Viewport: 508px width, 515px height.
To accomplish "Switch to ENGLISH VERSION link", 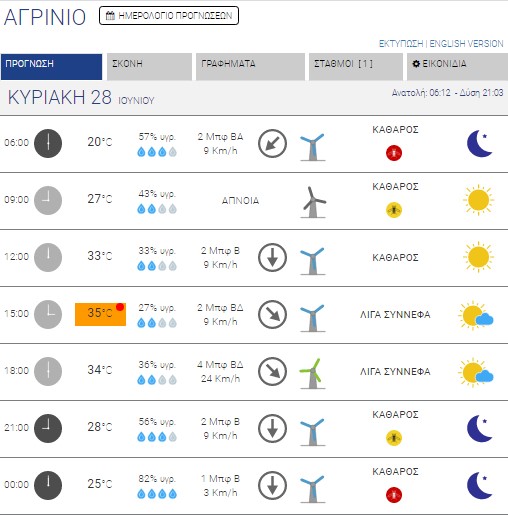I will coord(466,44).
